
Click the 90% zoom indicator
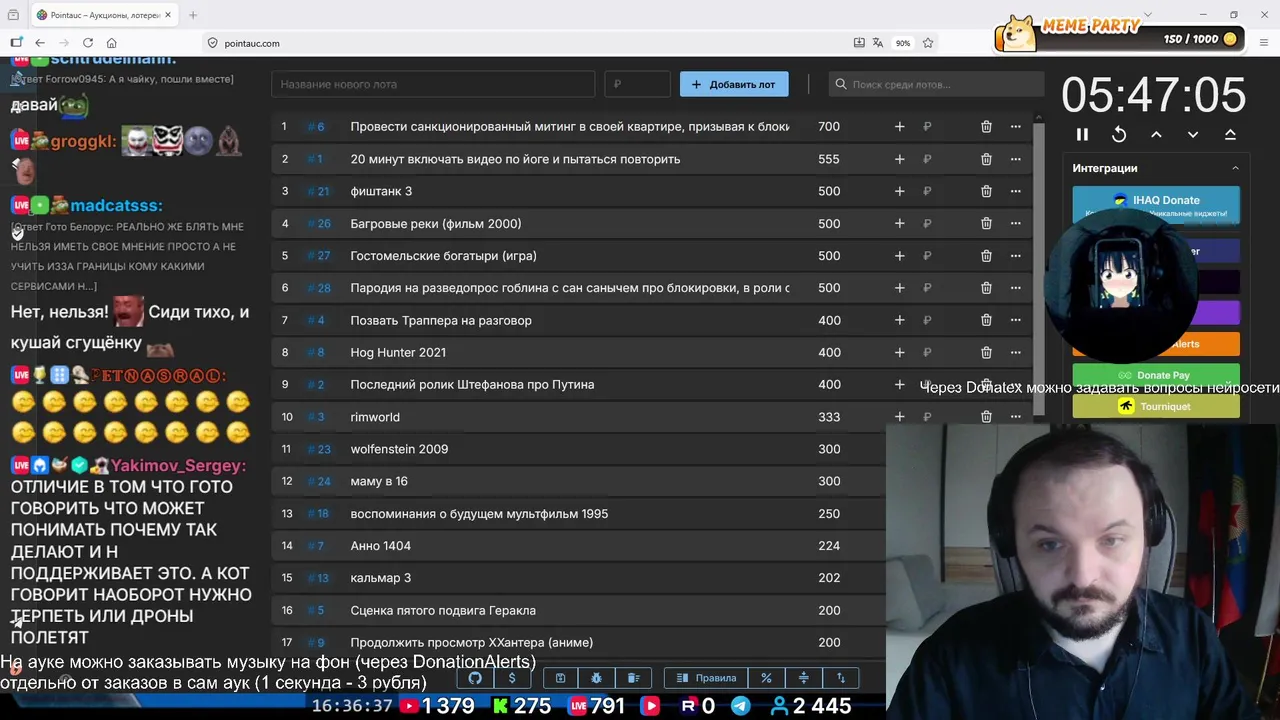click(903, 43)
